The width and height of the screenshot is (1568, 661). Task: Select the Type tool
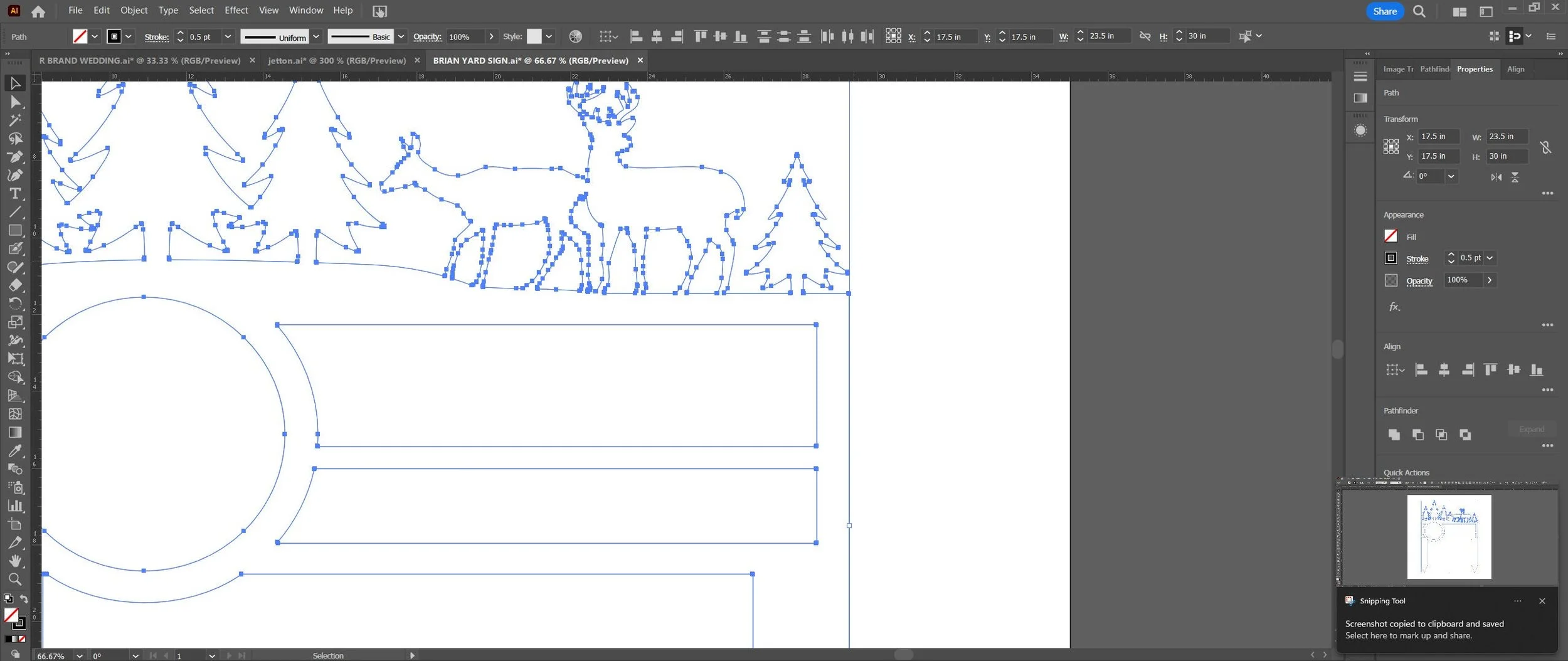tap(15, 193)
